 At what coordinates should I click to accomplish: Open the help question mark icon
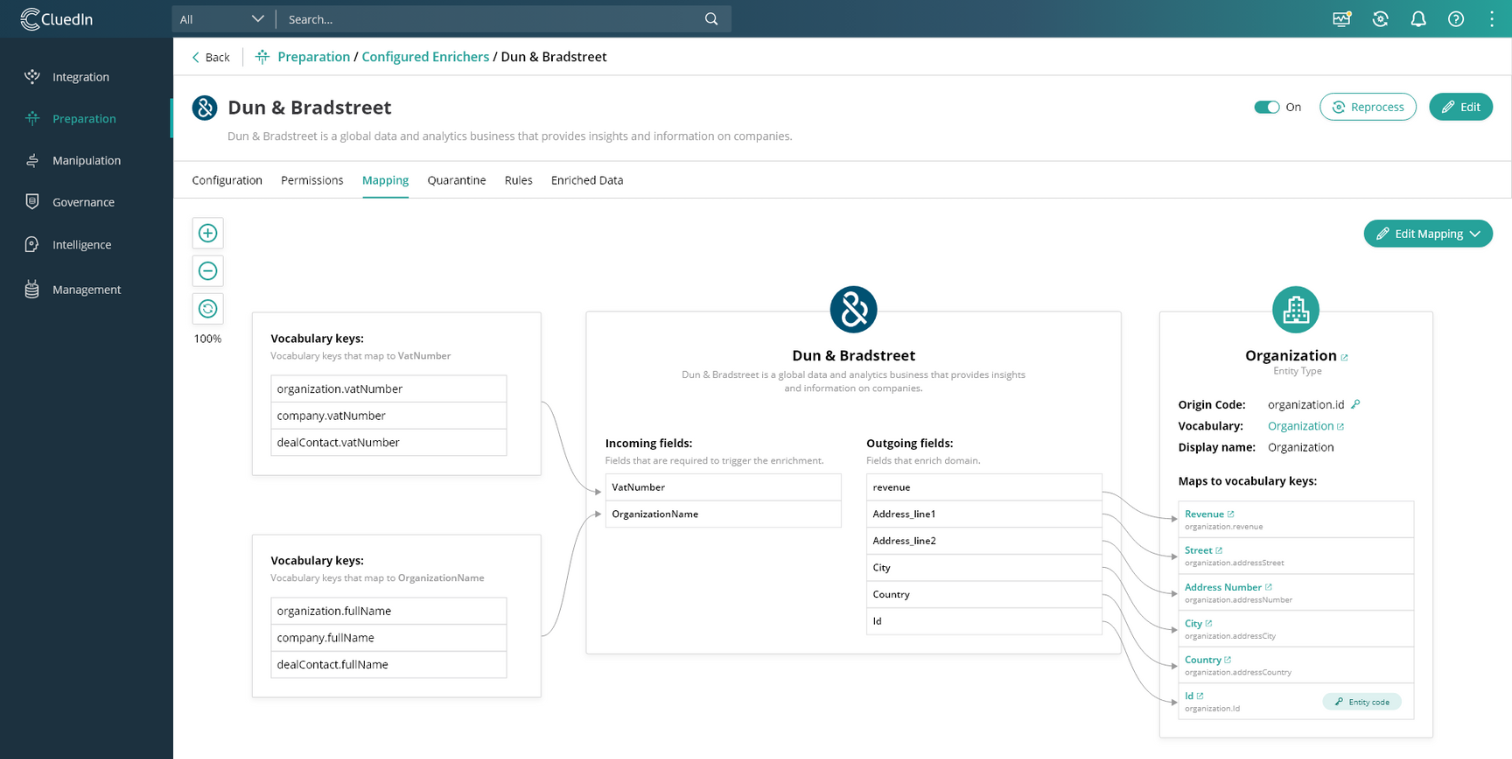point(1456,19)
